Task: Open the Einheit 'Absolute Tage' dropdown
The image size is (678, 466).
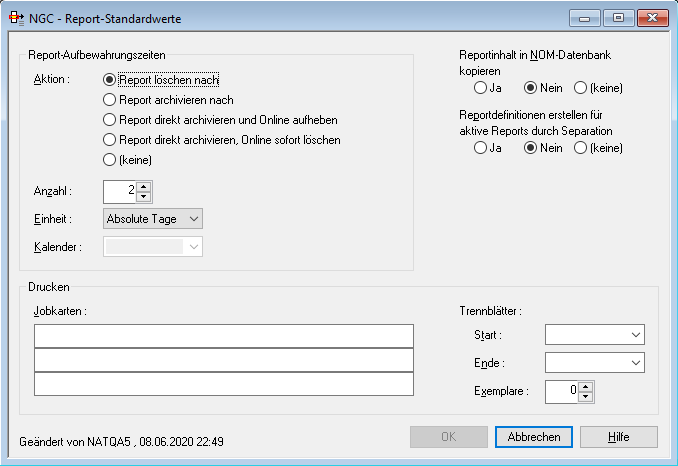Action: coord(153,219)
